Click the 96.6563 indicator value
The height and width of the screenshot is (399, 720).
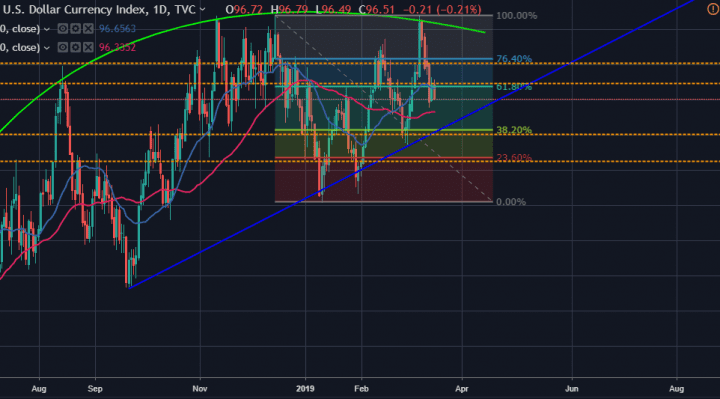118,29
